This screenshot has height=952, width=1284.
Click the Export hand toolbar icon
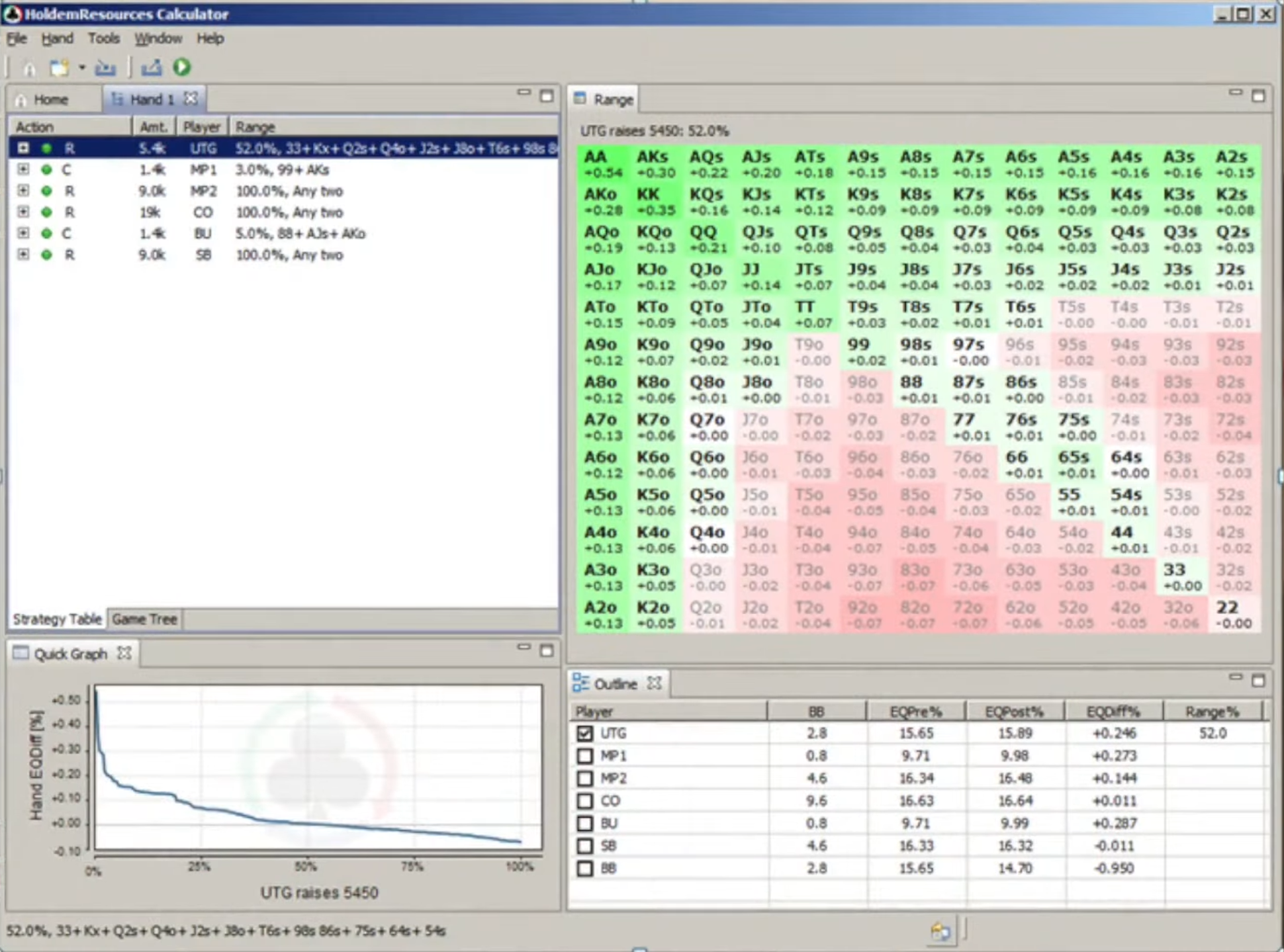pyautogui.click(x=151, y=67)
